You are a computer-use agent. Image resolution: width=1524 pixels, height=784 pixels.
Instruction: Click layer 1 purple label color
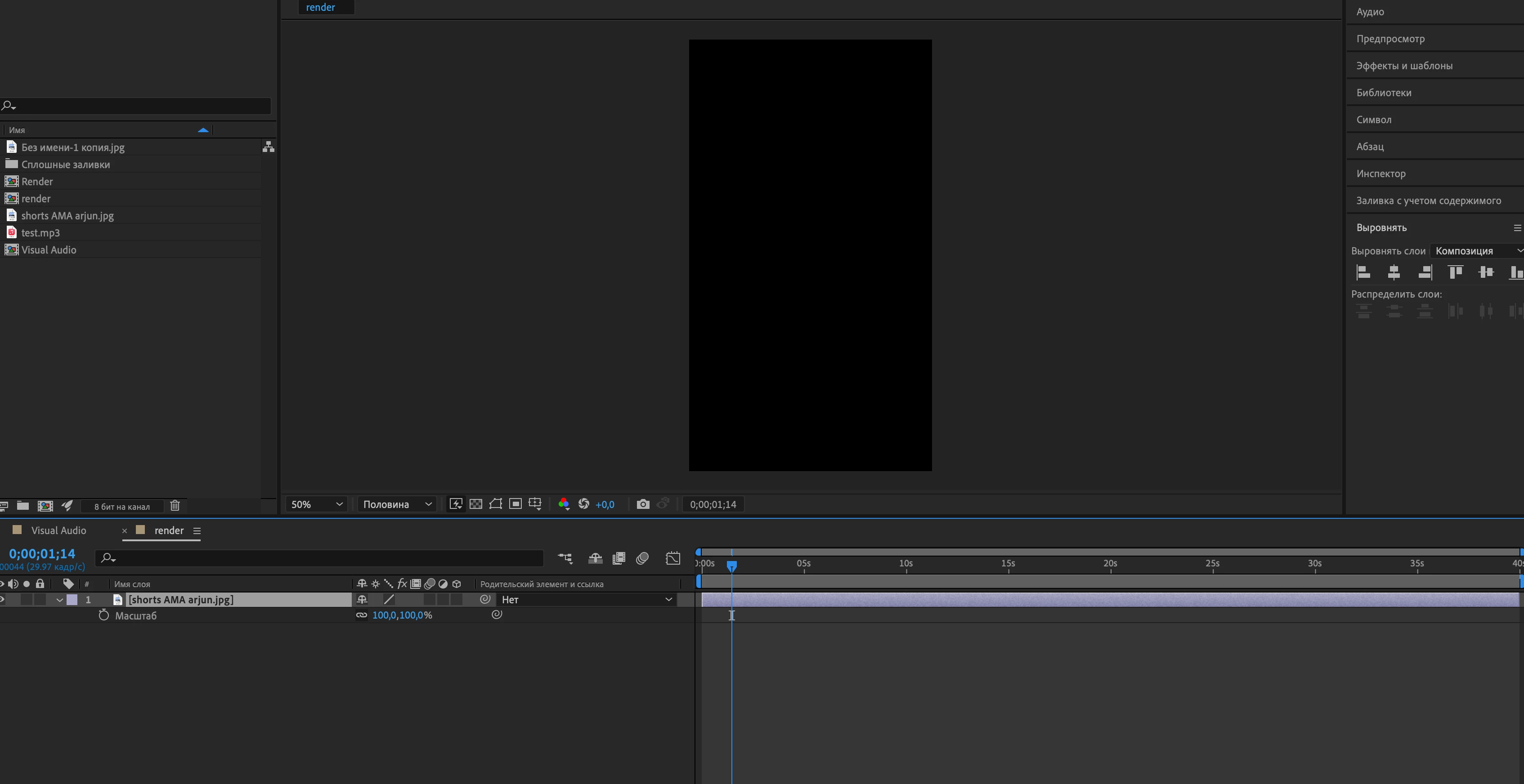point(72,600)
